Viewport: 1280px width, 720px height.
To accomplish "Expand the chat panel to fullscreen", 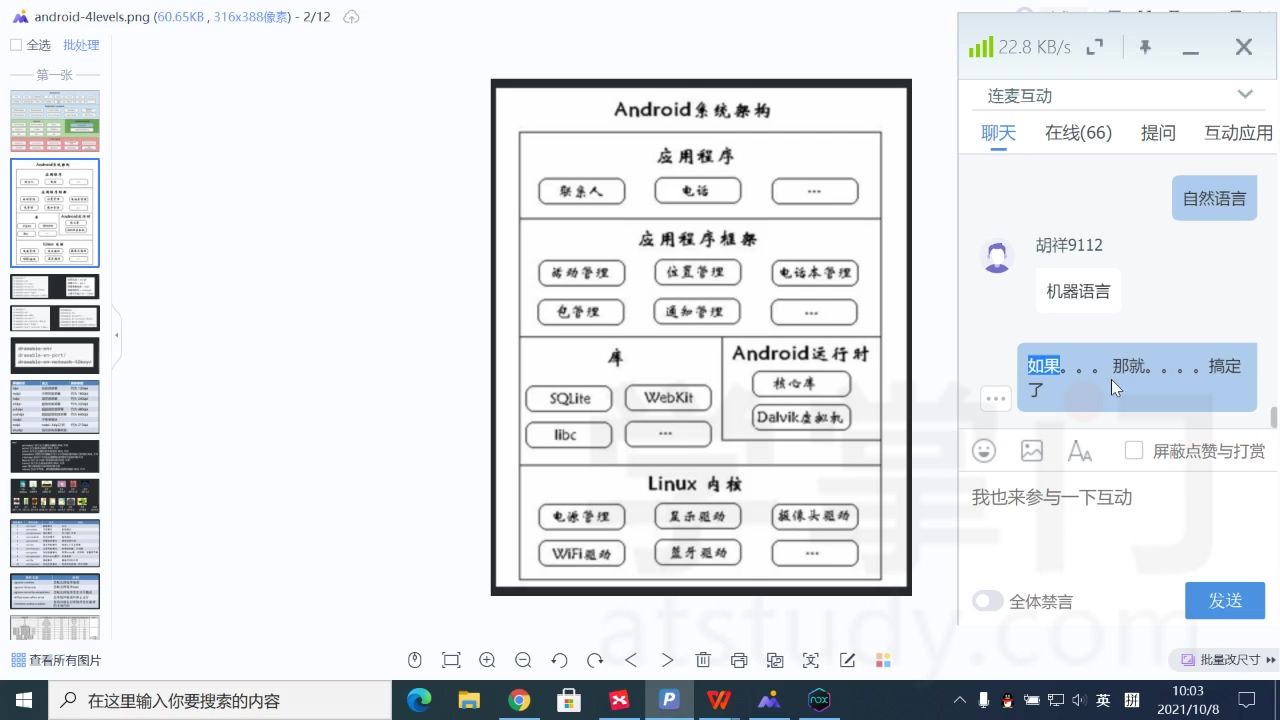I will pyautogui.click(x=1095, y=46).
